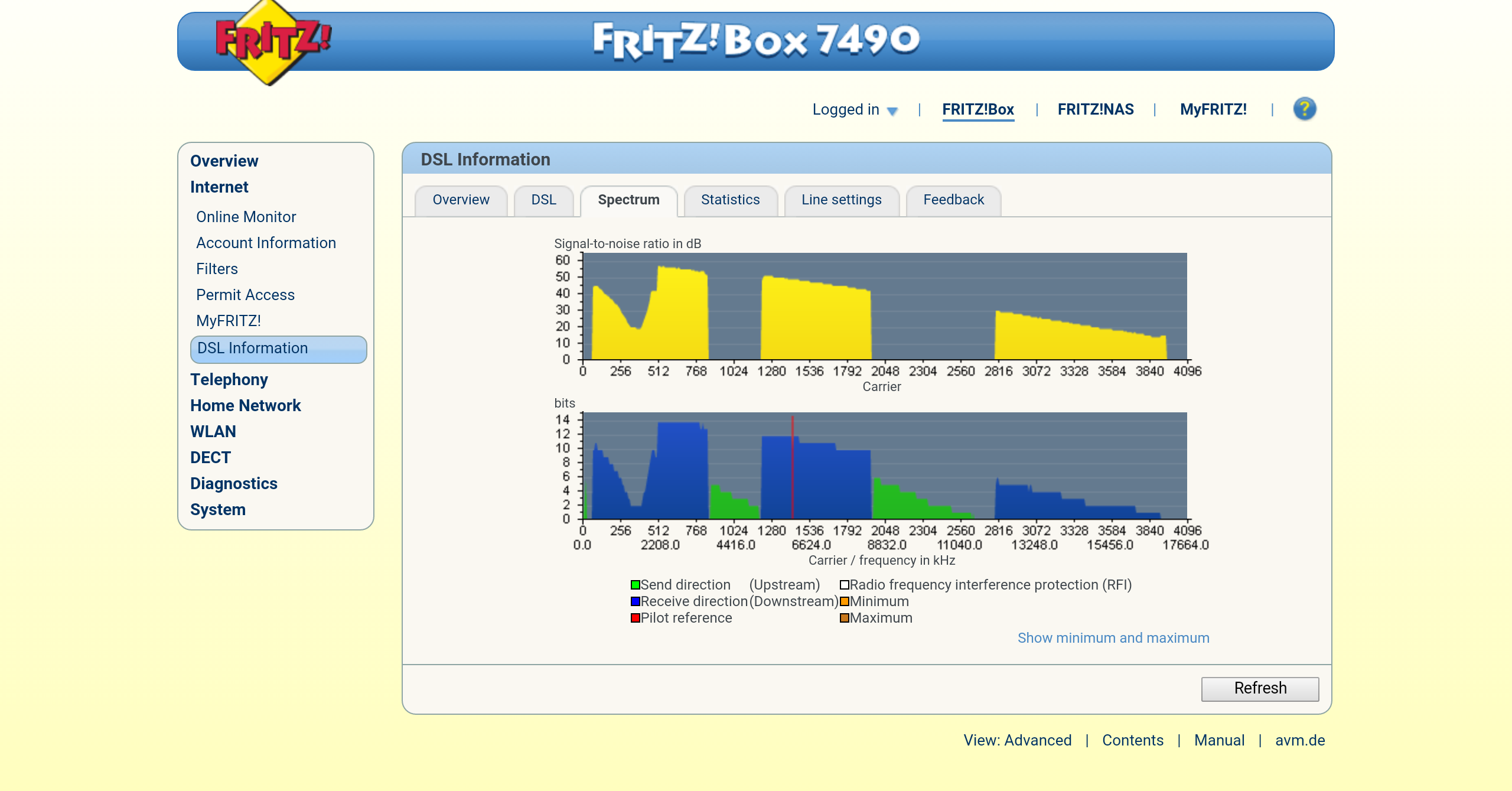Click the orange Minimum legend swatch
Viewport: 1512px width, 791px height.
[845, 601]
